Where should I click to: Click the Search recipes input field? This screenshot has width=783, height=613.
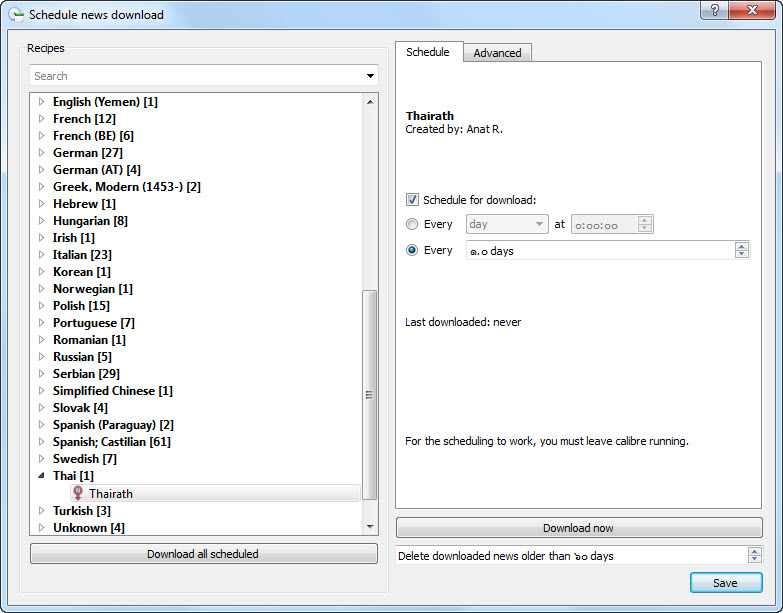(195, 76)
